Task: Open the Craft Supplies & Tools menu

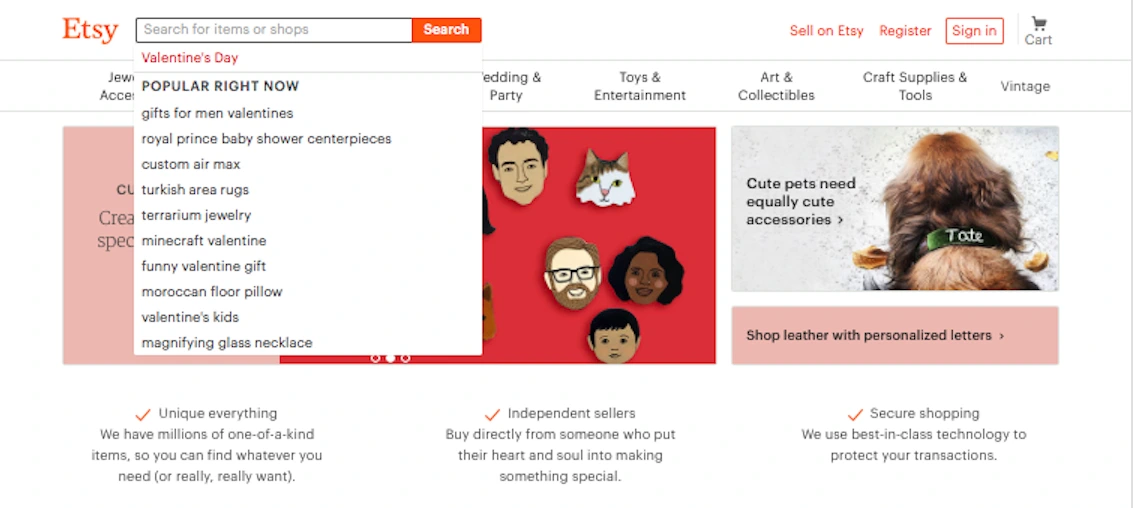Action: coord(915,86)
